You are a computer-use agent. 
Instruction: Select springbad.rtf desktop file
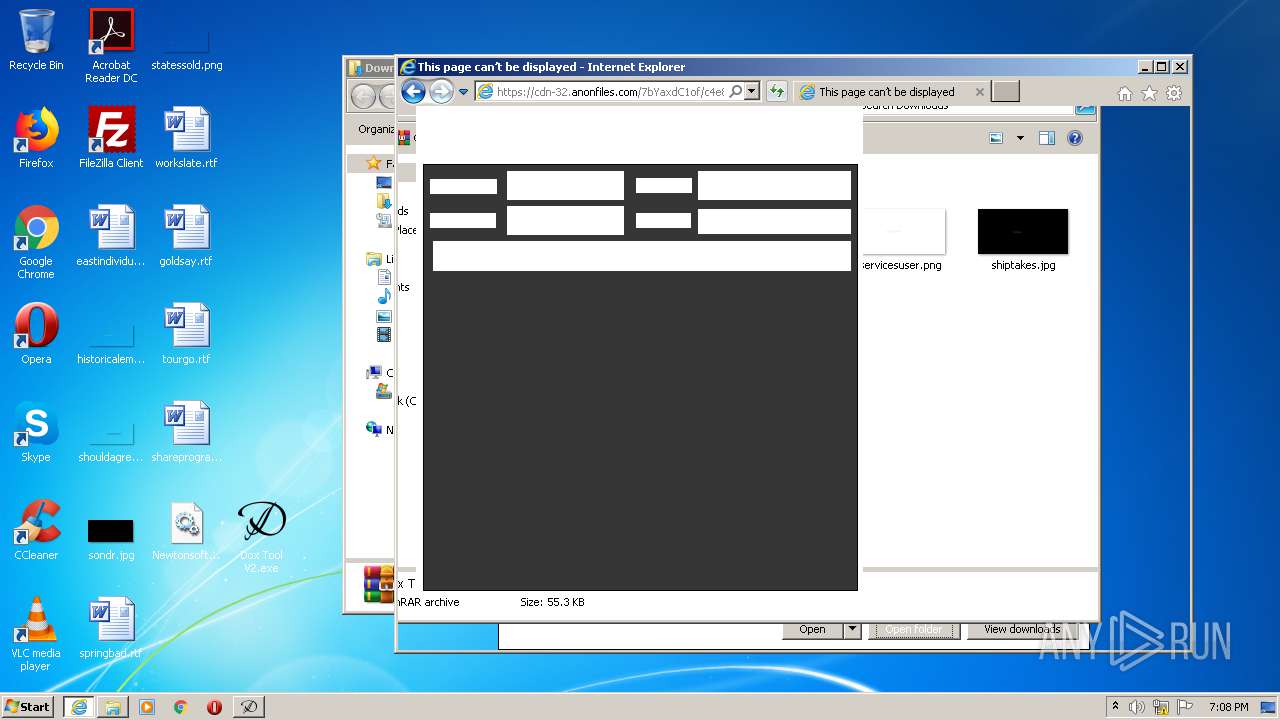tap(111, 628)
